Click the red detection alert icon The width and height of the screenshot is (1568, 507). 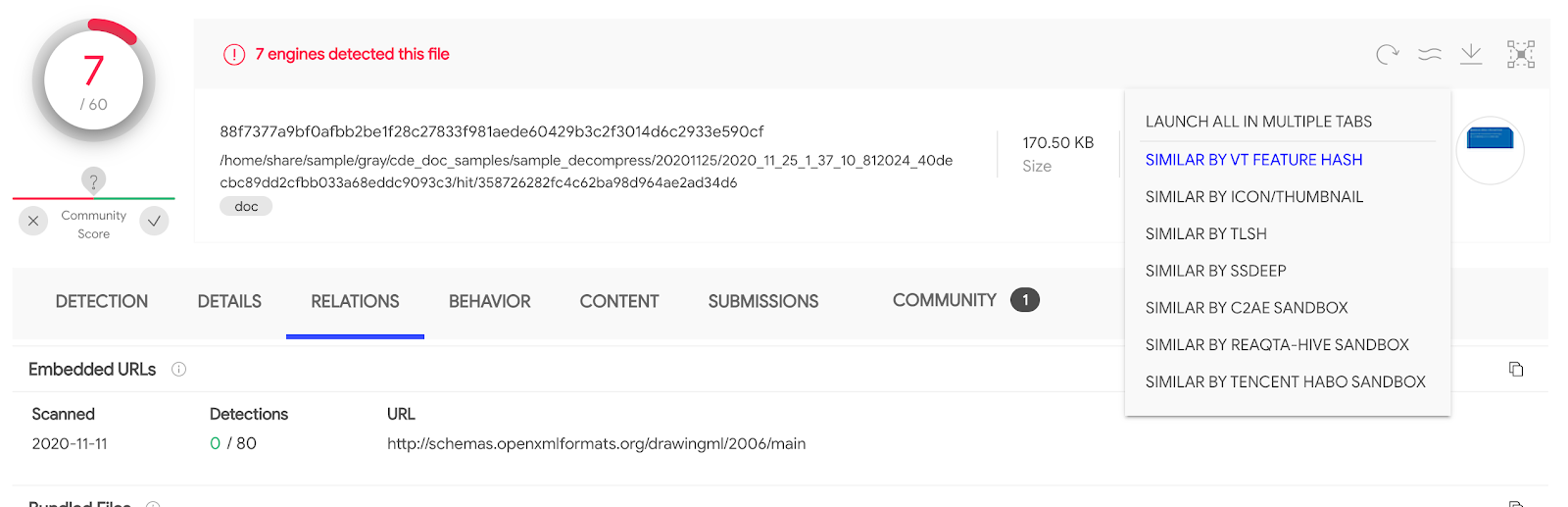coord(234,55)
